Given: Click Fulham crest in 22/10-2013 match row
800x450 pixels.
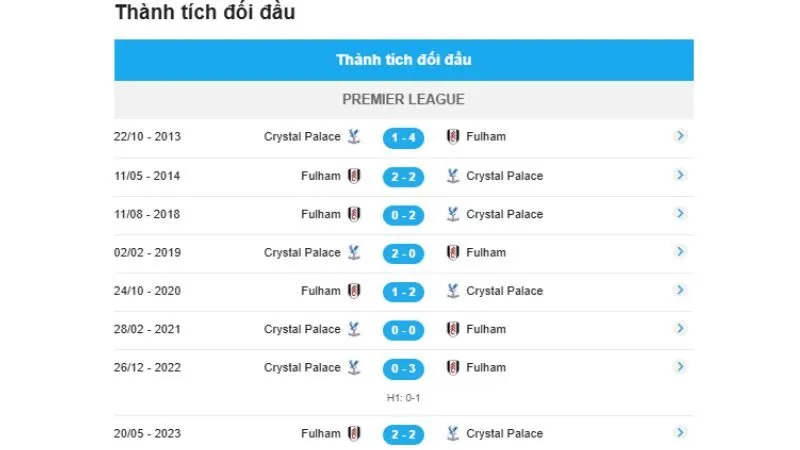Looking at the screenshot, I should 454,137.
